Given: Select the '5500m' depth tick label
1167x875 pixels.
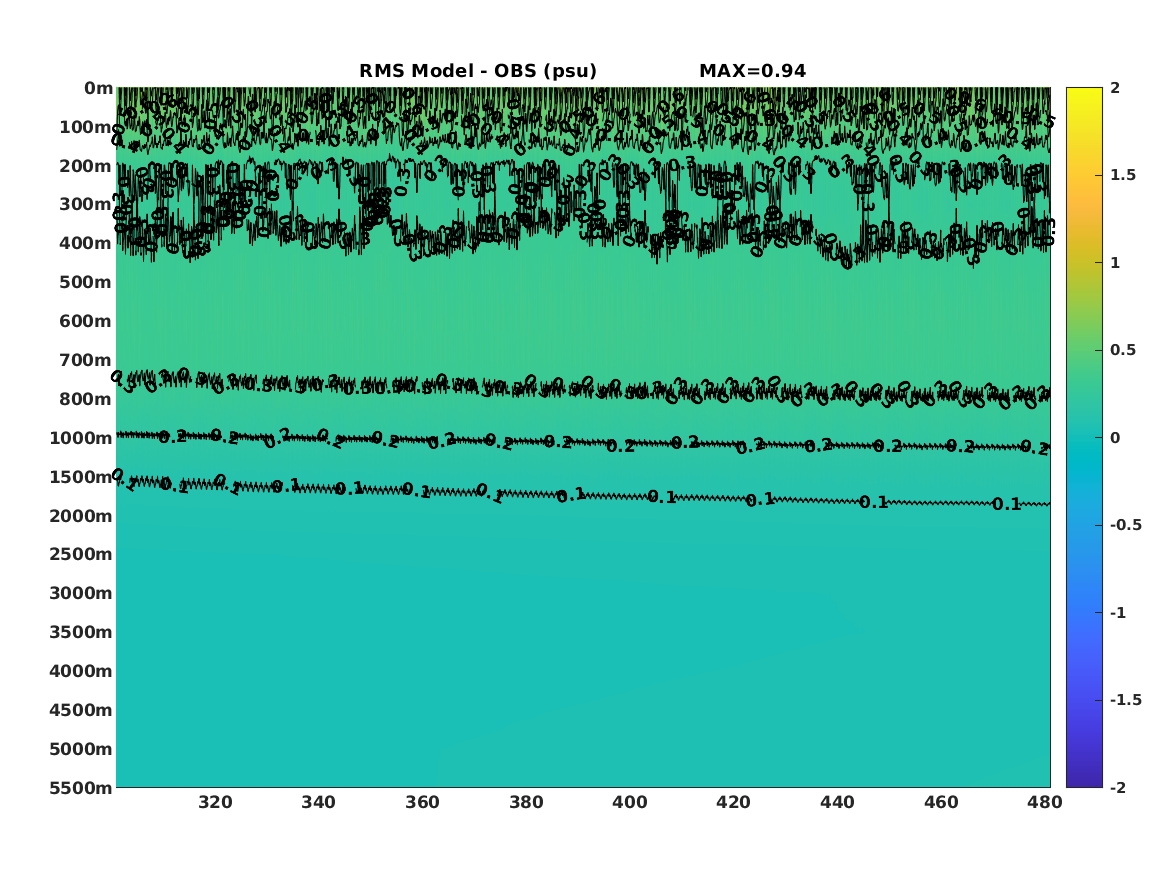Looking at the screenshot, I should pos(81,788).
